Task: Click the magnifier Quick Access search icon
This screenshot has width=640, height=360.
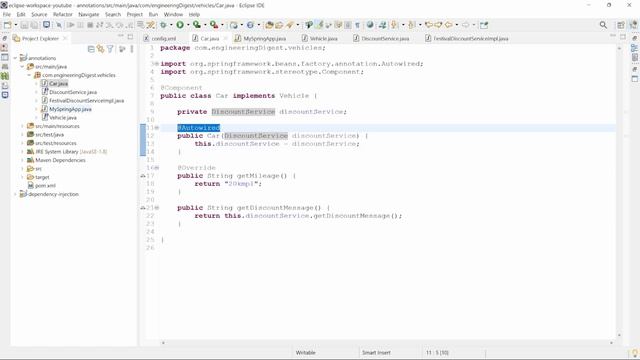Action: (603, 25)
